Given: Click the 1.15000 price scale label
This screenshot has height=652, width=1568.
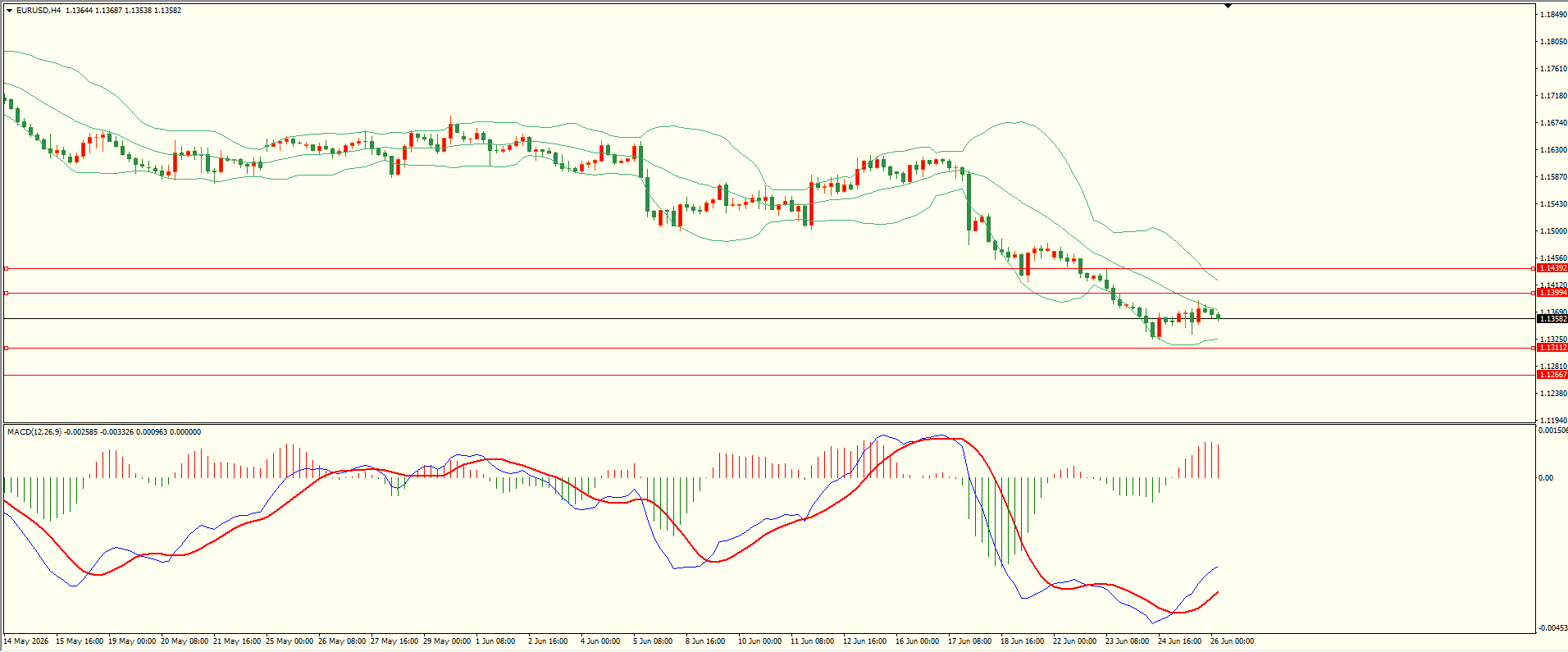Looking at the screenshot, I should (x=1553, y=231).
